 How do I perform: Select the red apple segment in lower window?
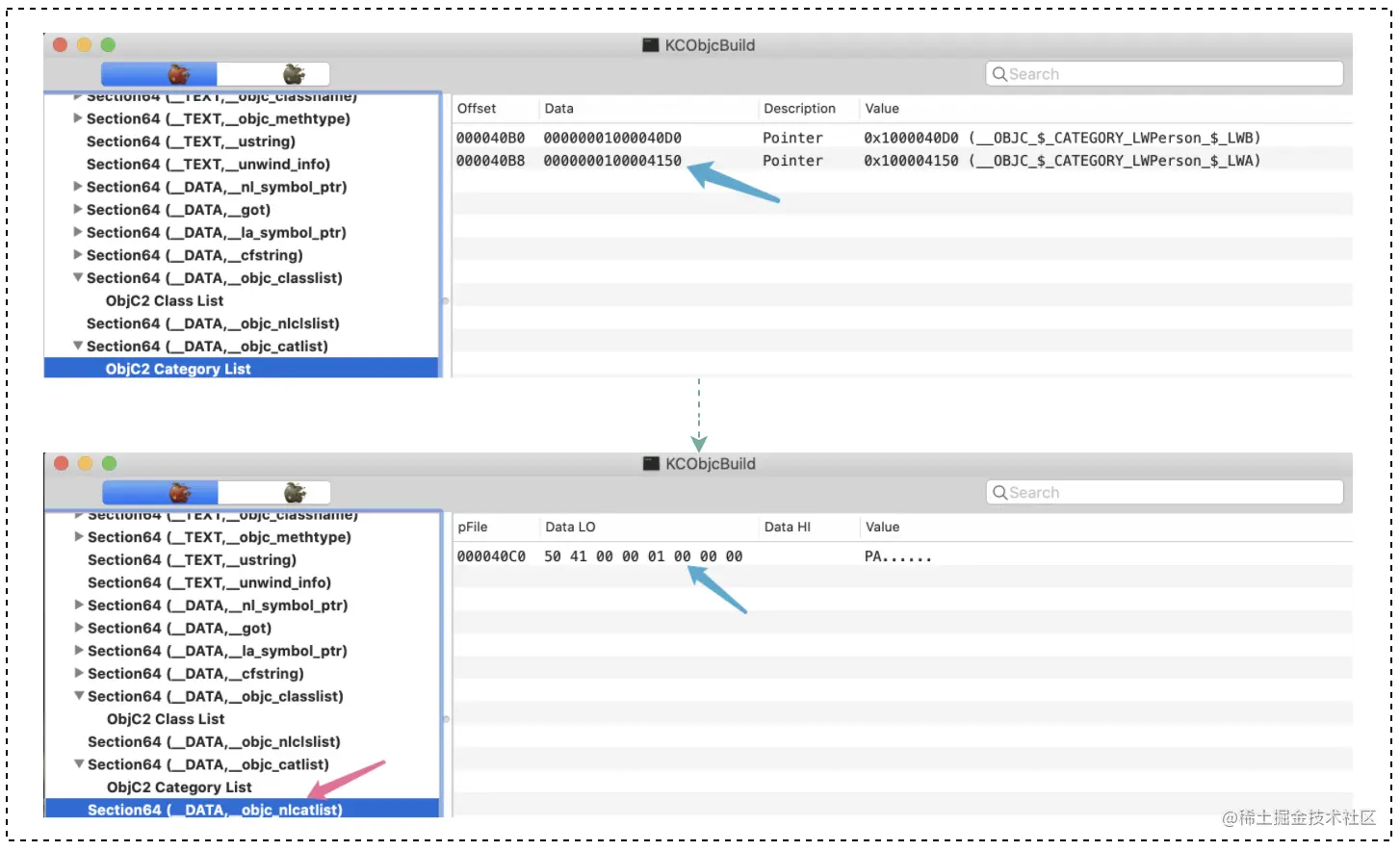pyautogui.click(x=160, y=493)
